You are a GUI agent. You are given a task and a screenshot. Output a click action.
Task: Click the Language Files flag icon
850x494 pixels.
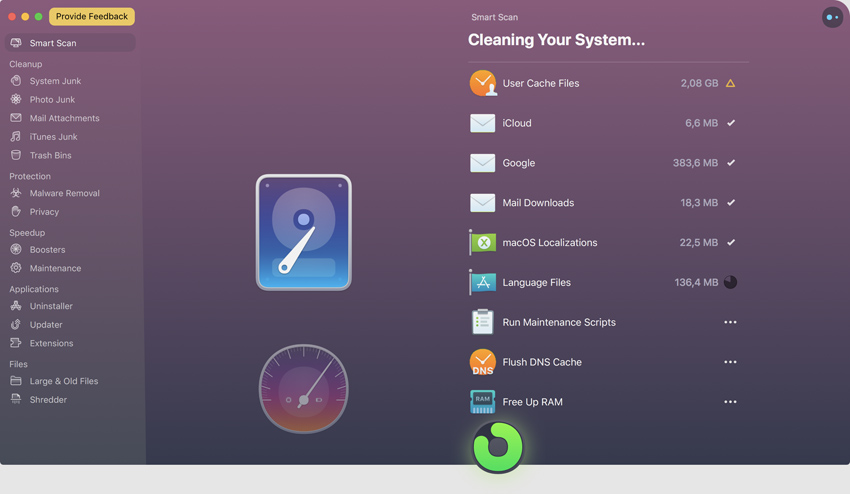(482, 283)
